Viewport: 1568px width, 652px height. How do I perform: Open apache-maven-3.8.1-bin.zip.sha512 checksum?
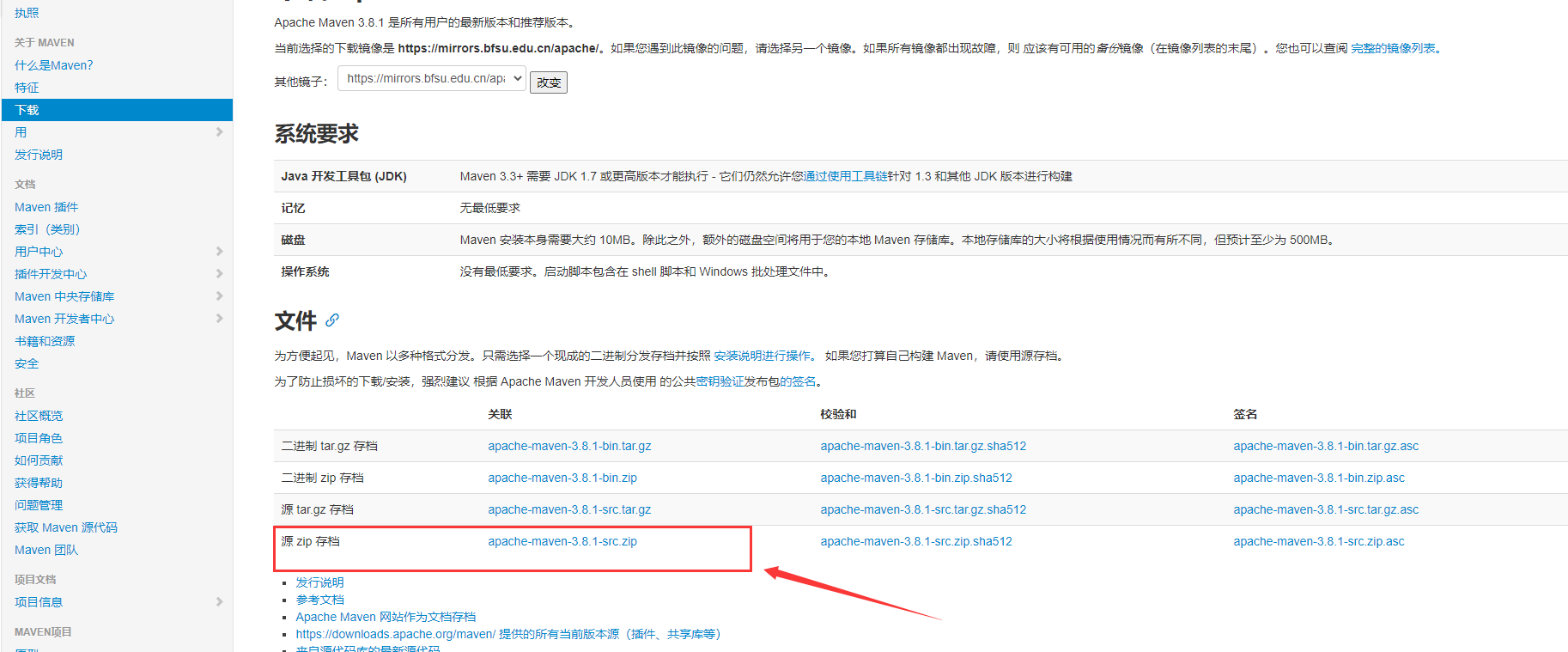[916, 478]
